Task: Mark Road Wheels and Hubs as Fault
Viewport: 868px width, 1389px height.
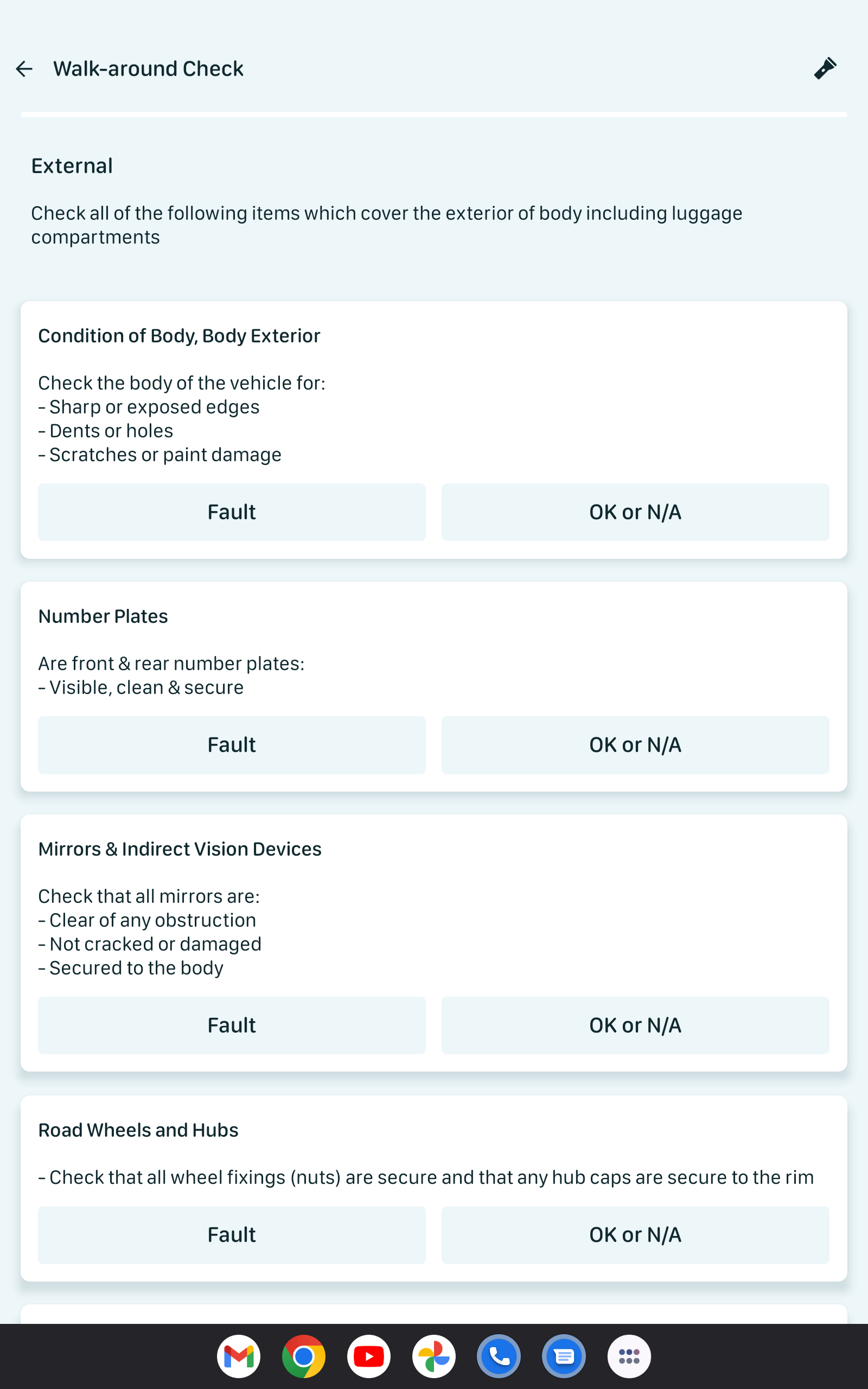Action: [232, 1234]
